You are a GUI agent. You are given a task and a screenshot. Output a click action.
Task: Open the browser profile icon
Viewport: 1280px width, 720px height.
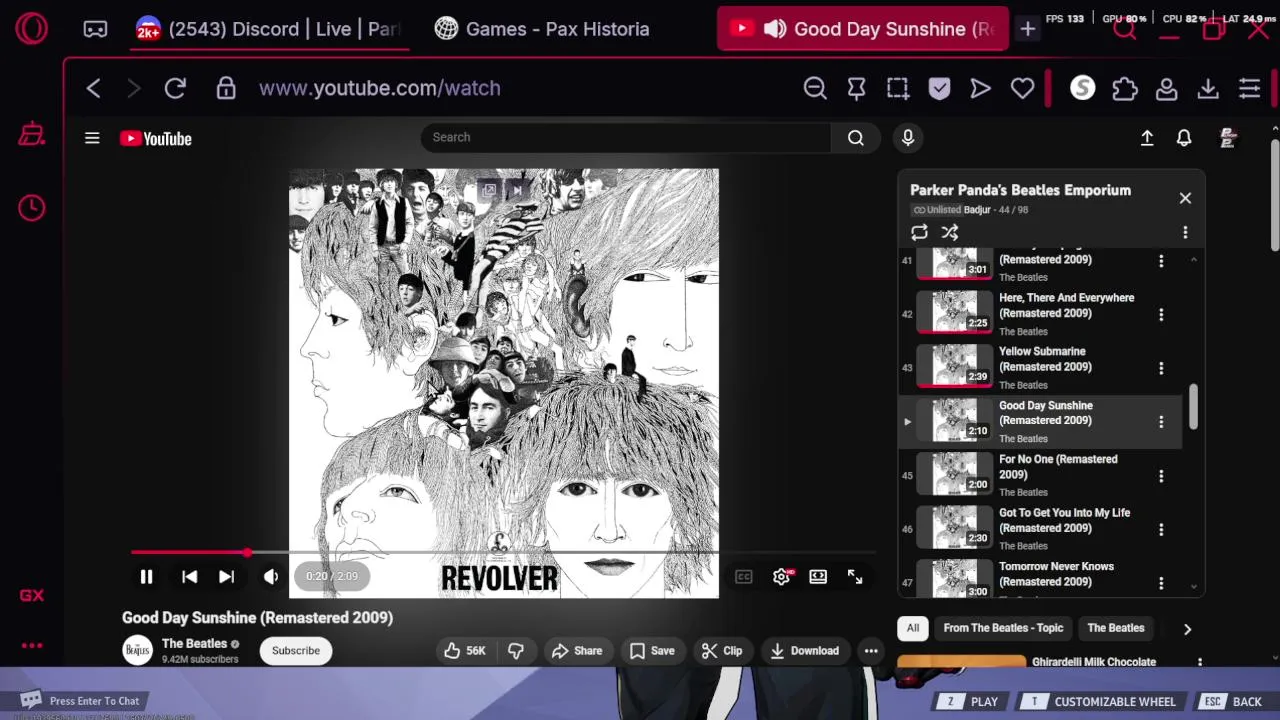click(x=1166, y=88)
